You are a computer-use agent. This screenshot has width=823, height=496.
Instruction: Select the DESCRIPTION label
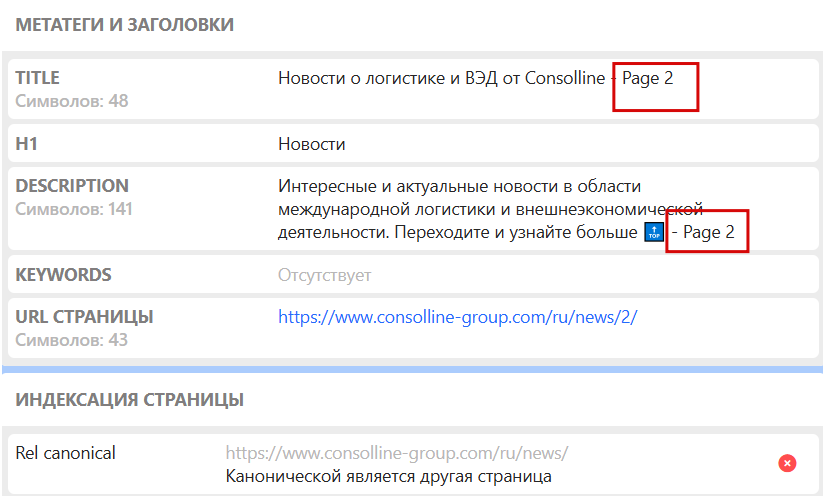click(72, 186)
